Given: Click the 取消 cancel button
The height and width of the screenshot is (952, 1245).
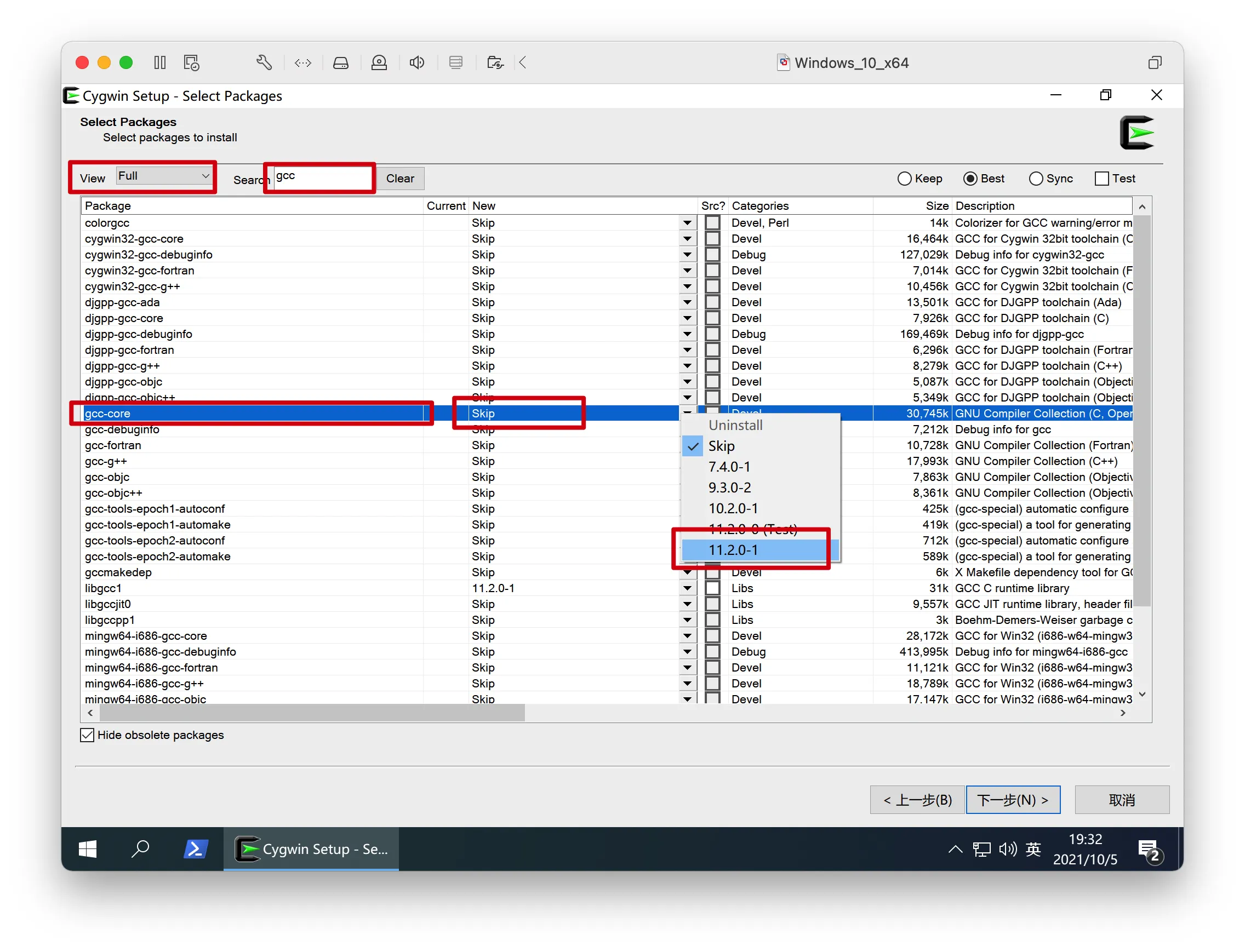Looking at the screenshot, I should [x=1121, y=800].
